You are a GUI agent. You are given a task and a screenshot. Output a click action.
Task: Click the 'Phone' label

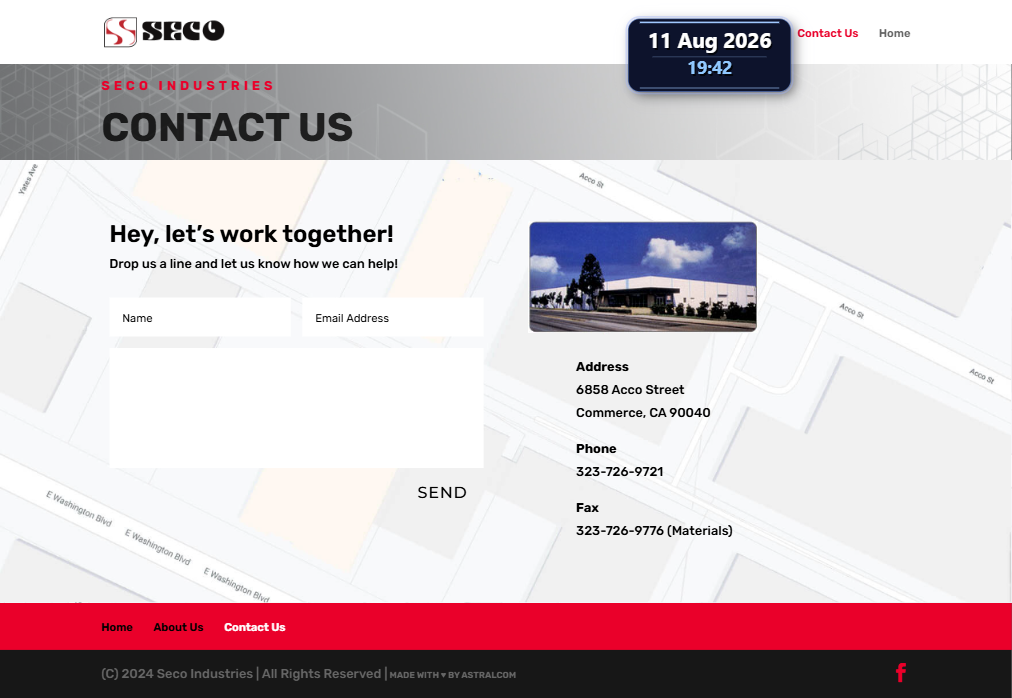point(596,449)
